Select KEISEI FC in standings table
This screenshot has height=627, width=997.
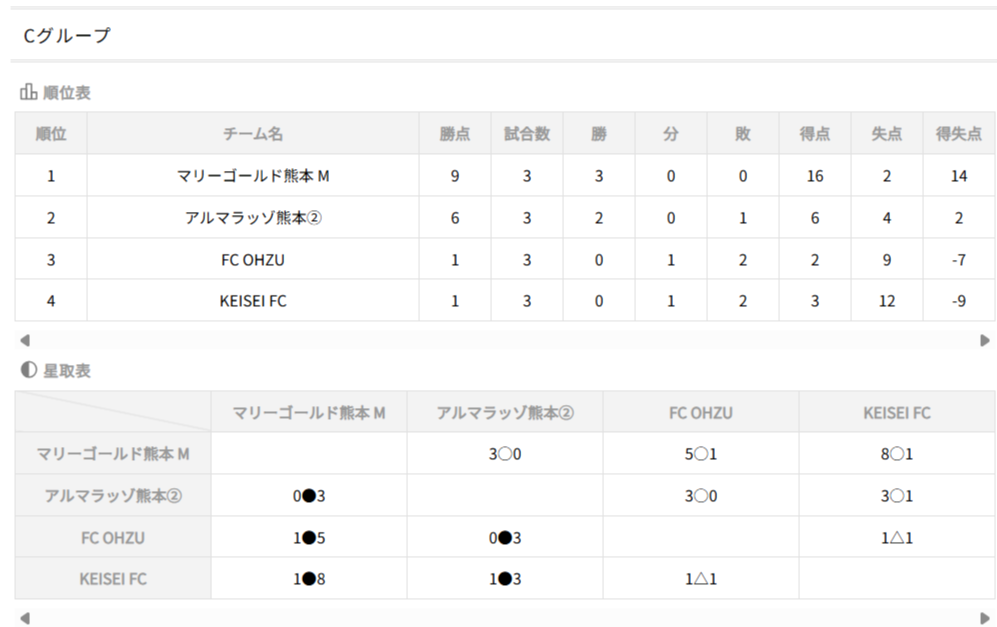(x=253, y=301)
